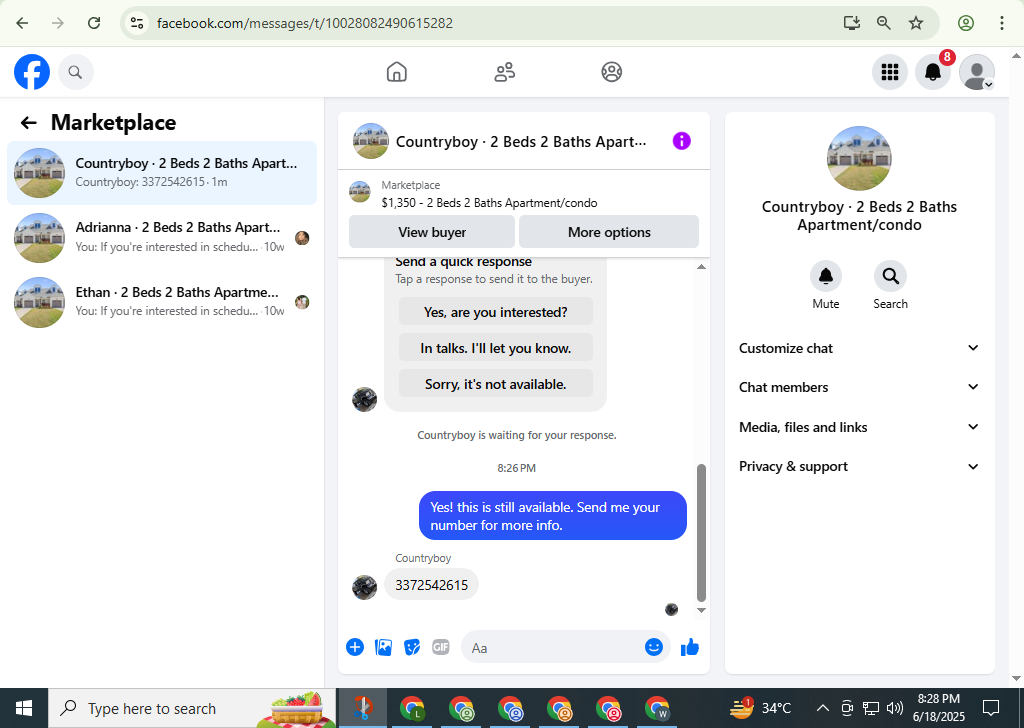Open Facebook search magnifier
Image resolution: width=1024 pixels, height=728 pixels.
click(76, 72)
